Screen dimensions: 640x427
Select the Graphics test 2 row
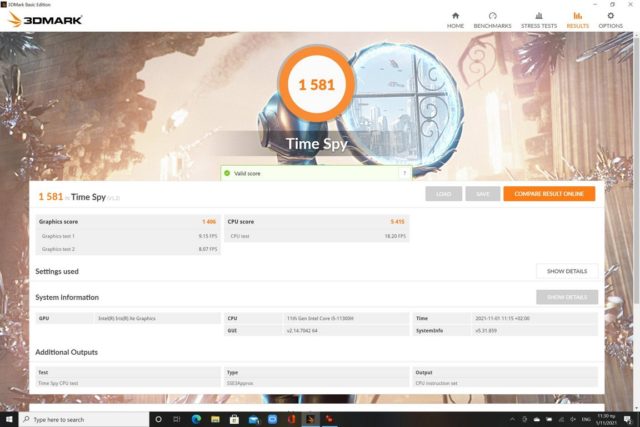coord(128,249)
